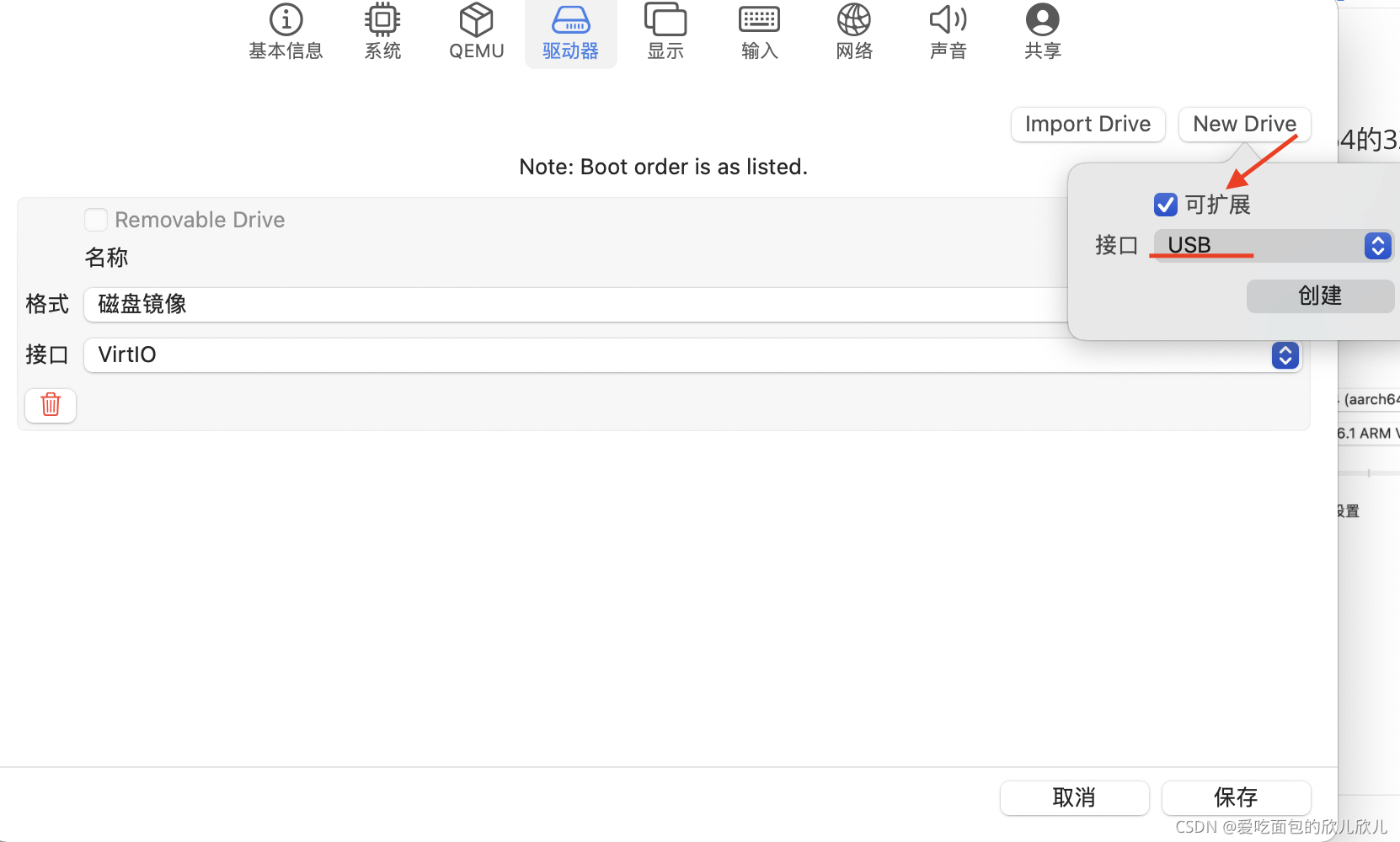Click the Import Drive button
The width and height of the screenshot is (1400, 842).
click(1087, 125)
